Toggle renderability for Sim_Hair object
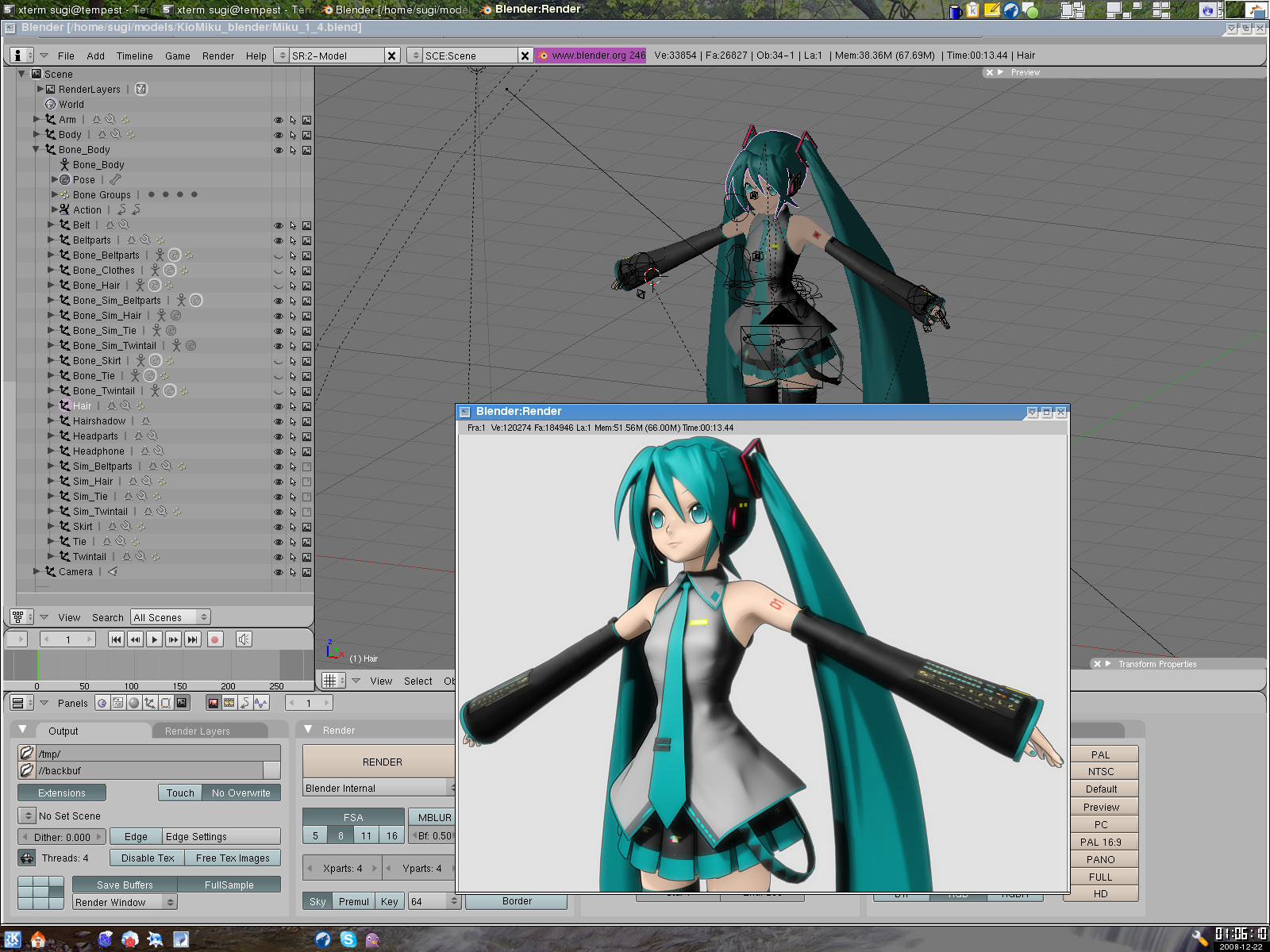Viewport: 1270px width, 952px height. tap(306, 482)
